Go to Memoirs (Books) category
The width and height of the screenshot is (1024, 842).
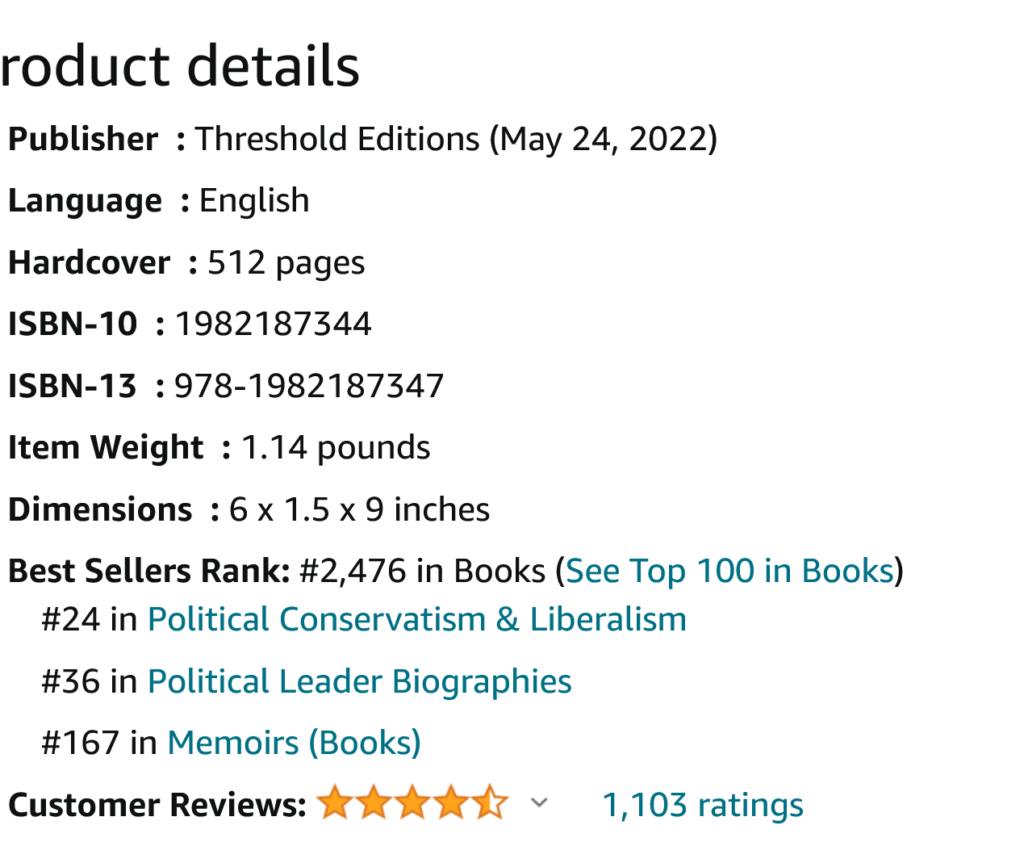pyautogui.click(x=294, y=743)
